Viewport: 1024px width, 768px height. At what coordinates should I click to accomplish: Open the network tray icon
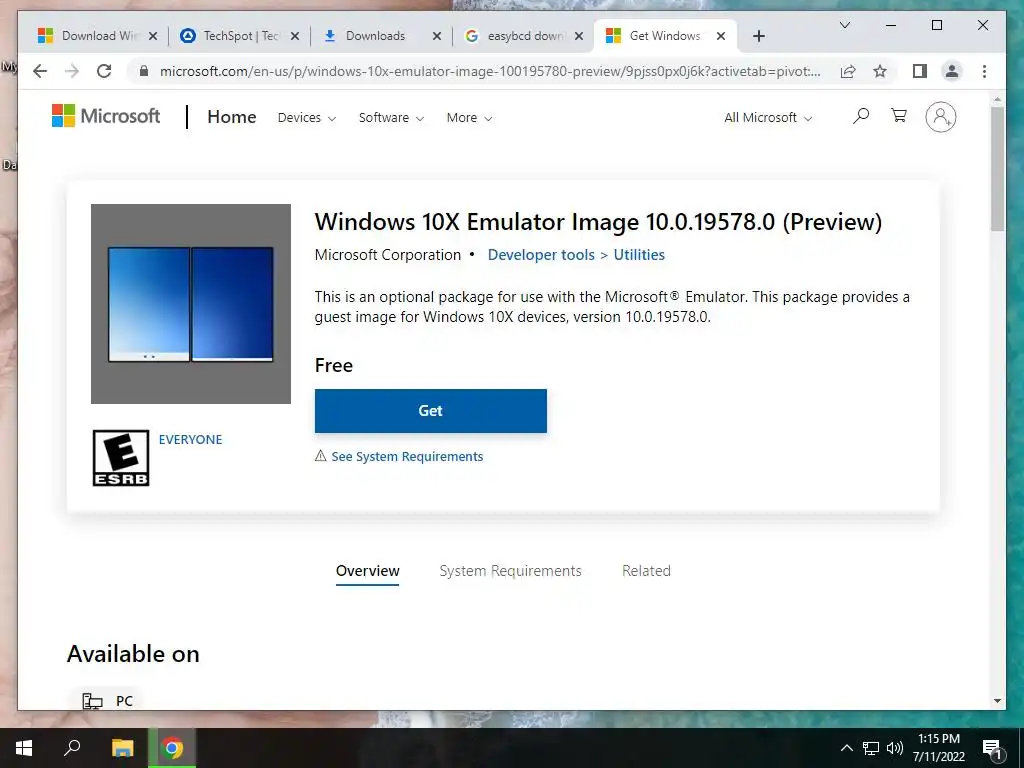pos(871,748)
